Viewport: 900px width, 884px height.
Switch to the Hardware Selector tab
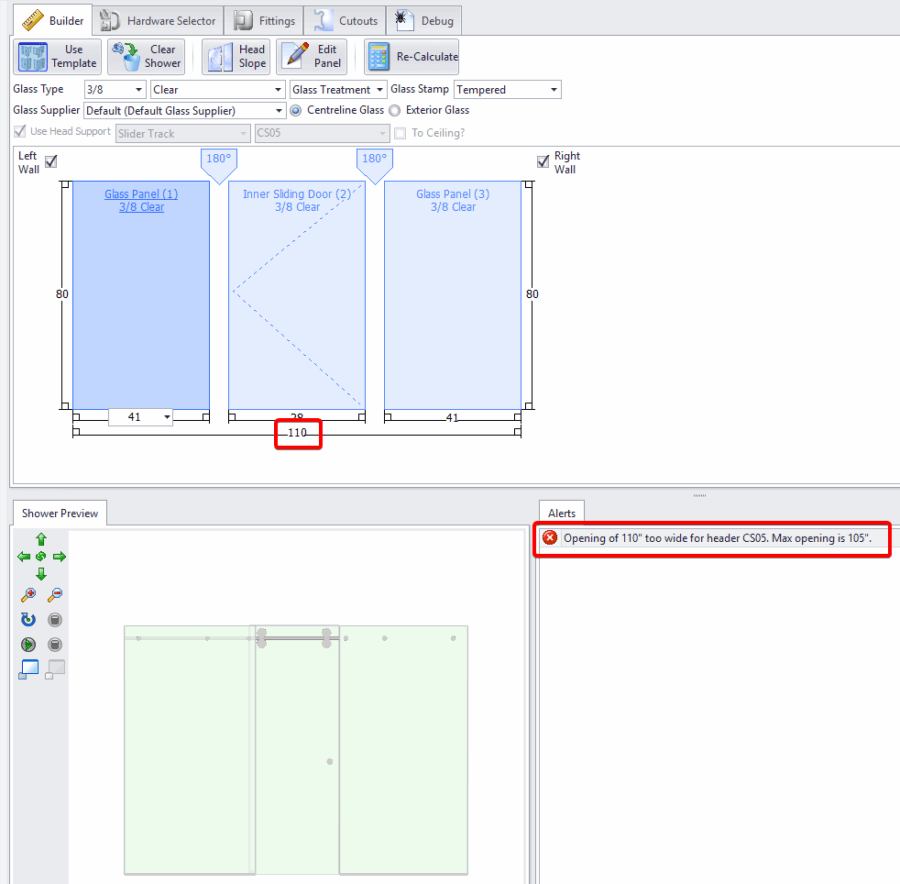pyautogui.click(x=159, y=20)
